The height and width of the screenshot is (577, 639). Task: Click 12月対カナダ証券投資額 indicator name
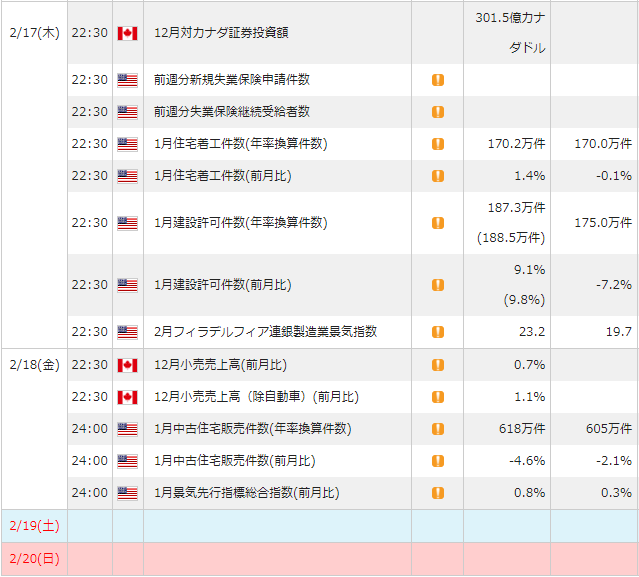pyautogui.click(x=221, y=33)
